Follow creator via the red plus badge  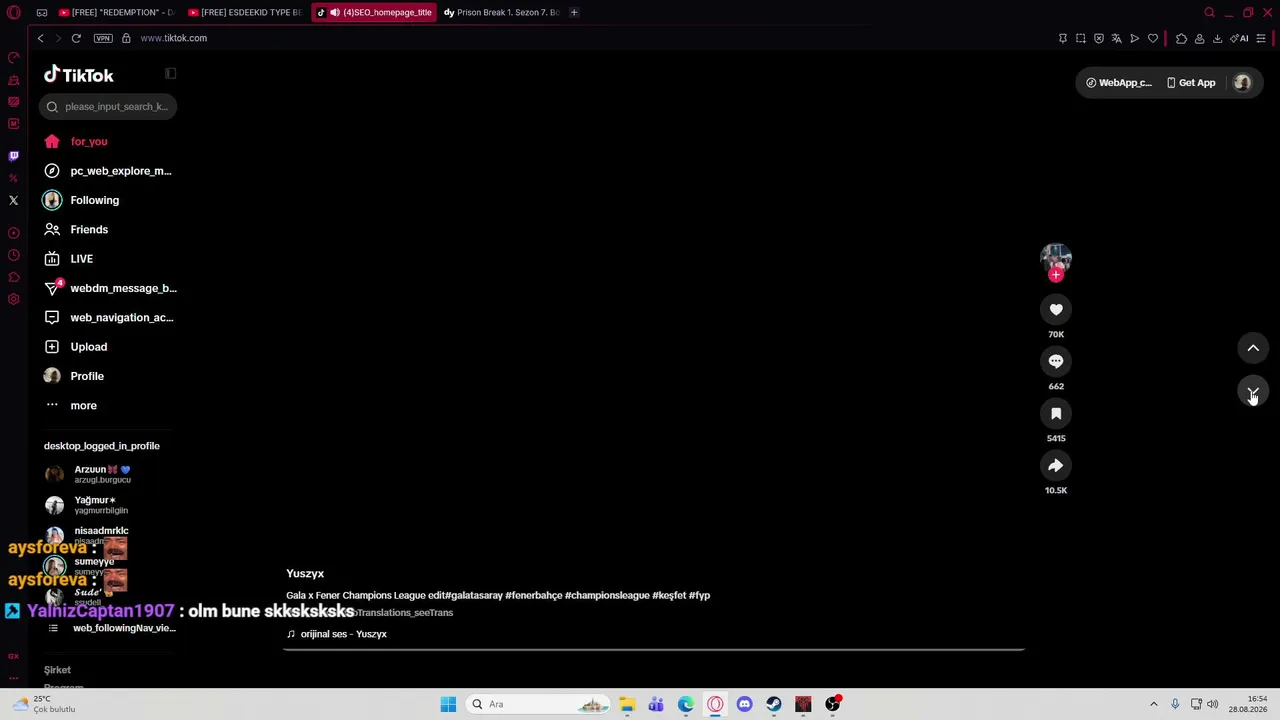tap(1056, 275)
